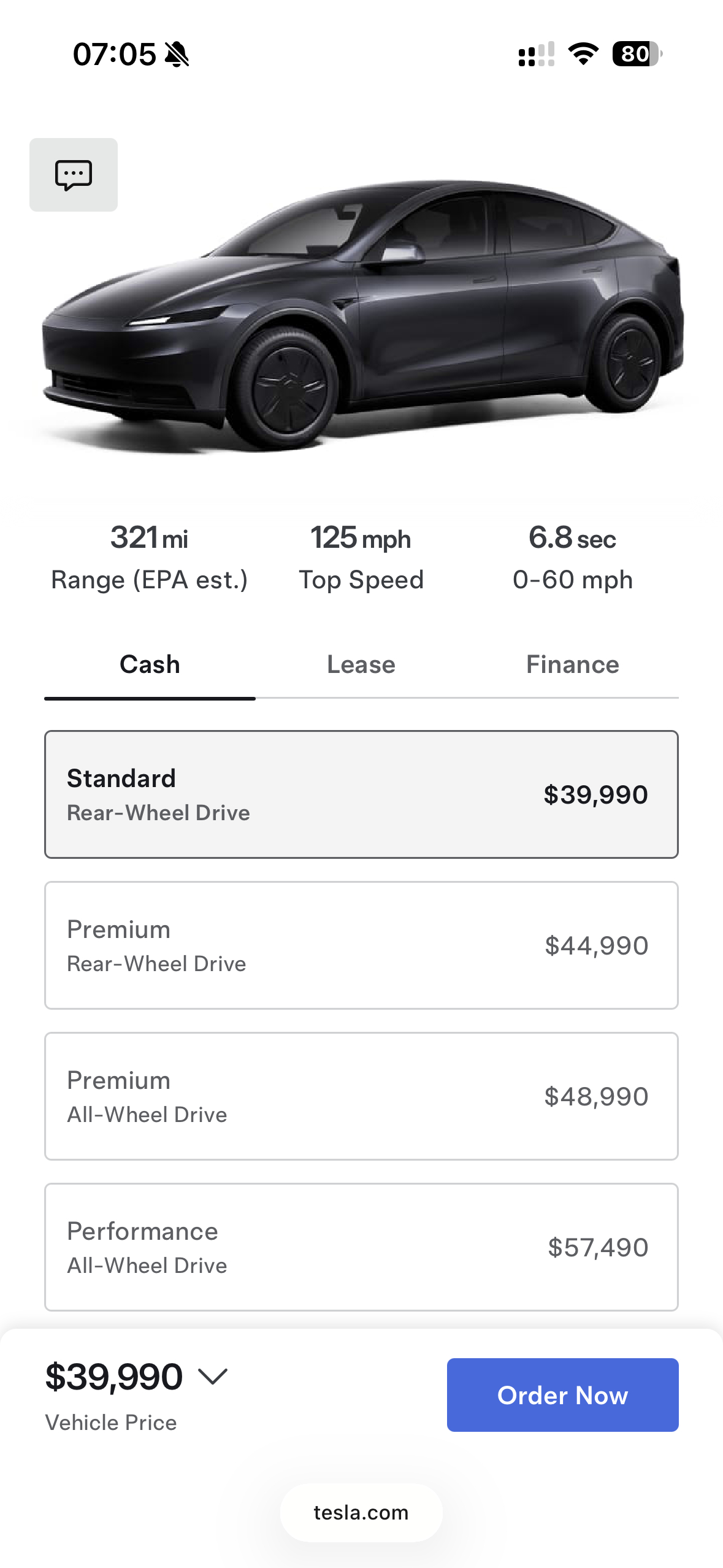Viewport: 723px width, 1568px height.
Task: Tap the battery level indicator
Action: [x=637, y=54]
